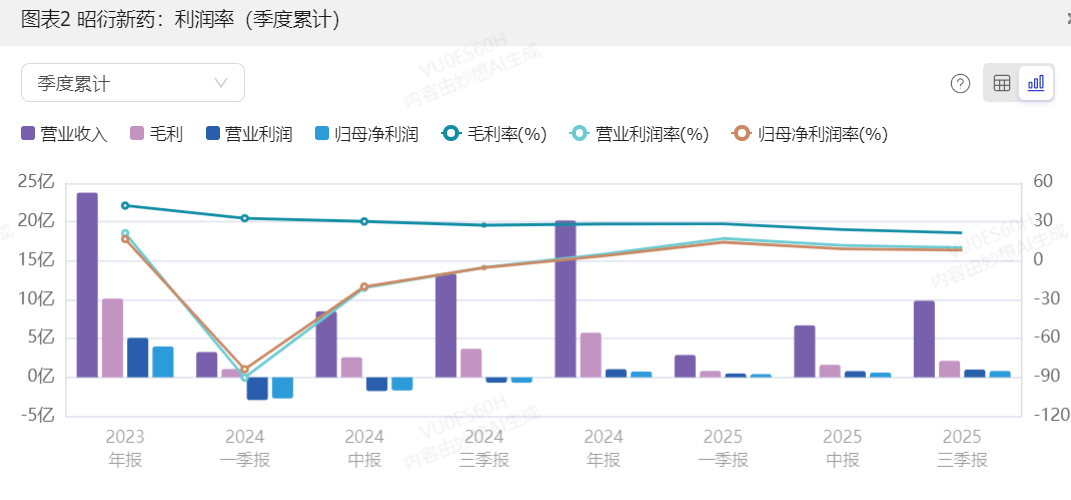Open the 季度累计 period dropdown
This screenshot has height=500, width=1071.
click(133, 83)
